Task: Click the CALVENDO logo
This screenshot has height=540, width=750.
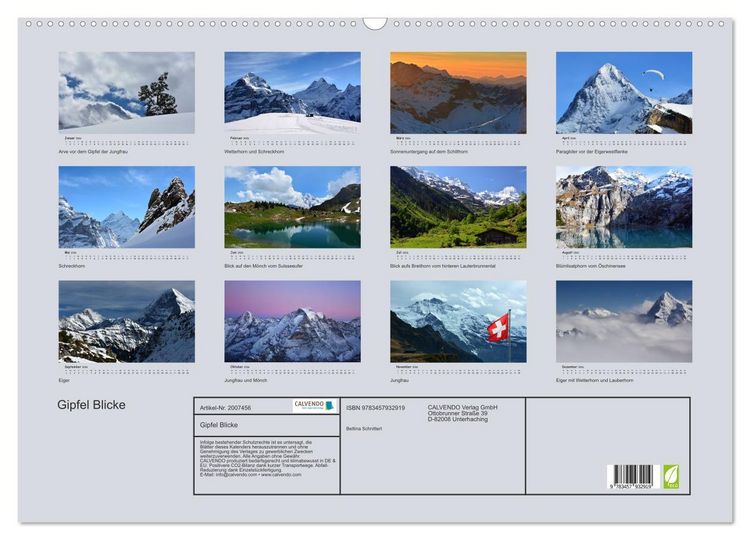Action: click(314, 406)
